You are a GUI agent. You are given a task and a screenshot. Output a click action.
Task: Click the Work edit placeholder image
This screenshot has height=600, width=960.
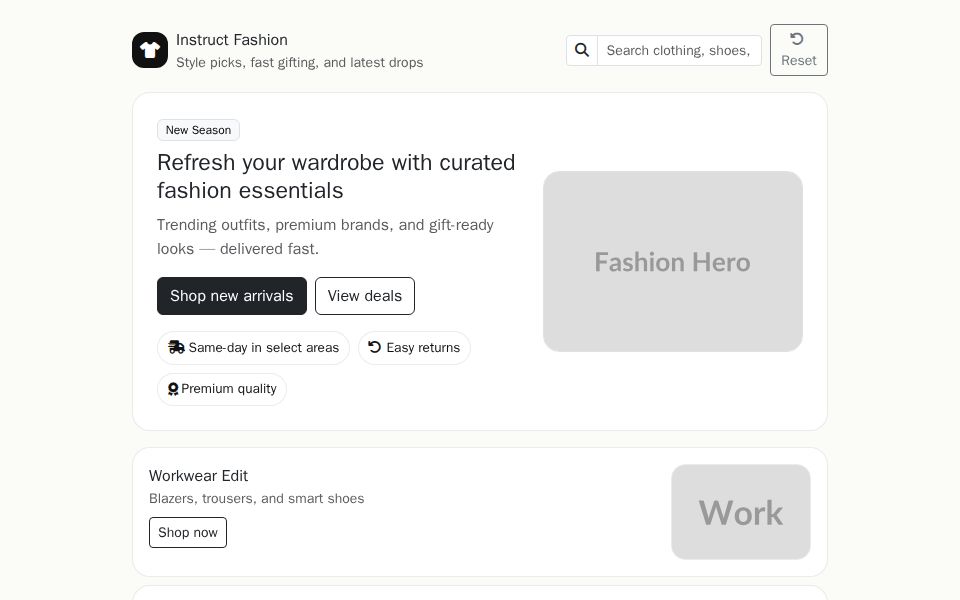[x=741, y=512]
